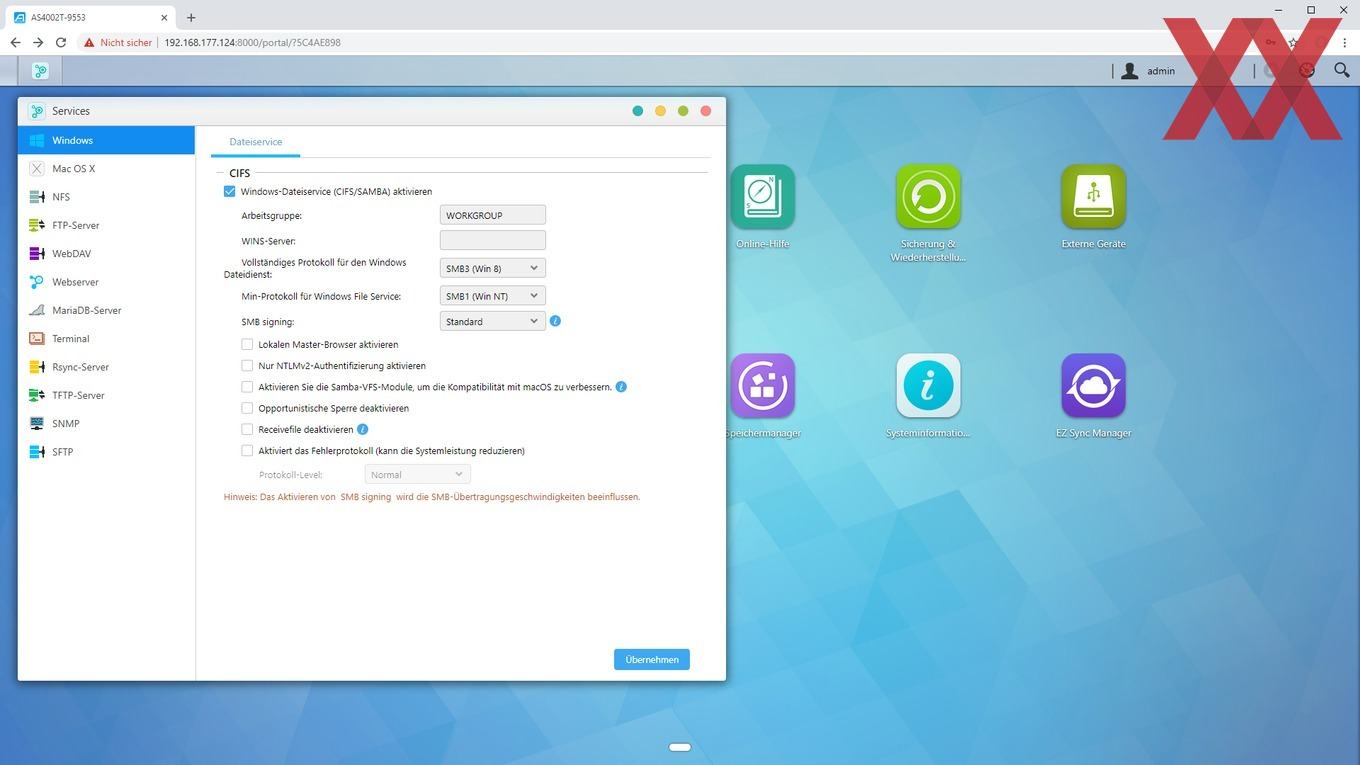
Task: Click the Arbeitsgruppe WORKGROUP field
Action: pos(493,215)
